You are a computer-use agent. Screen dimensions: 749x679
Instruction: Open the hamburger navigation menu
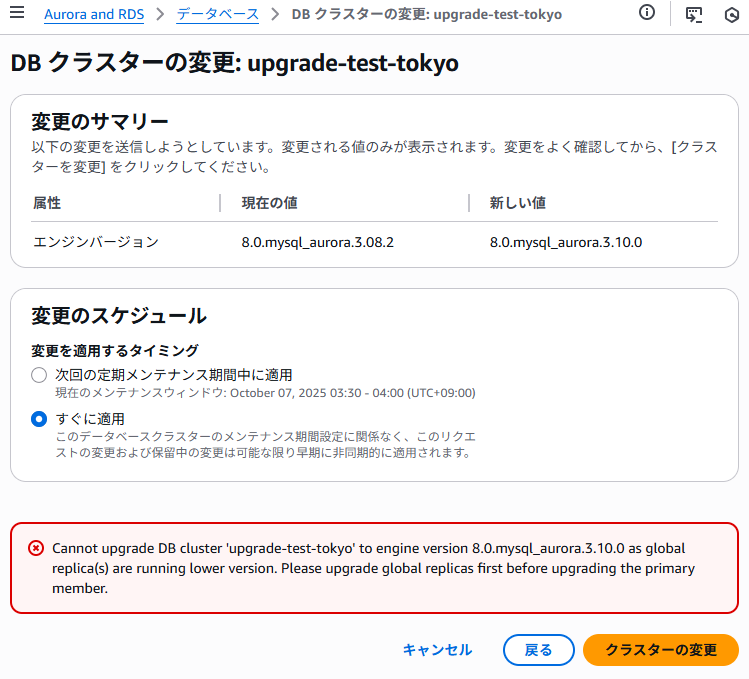pyautogui.click(x=17, y=12)
